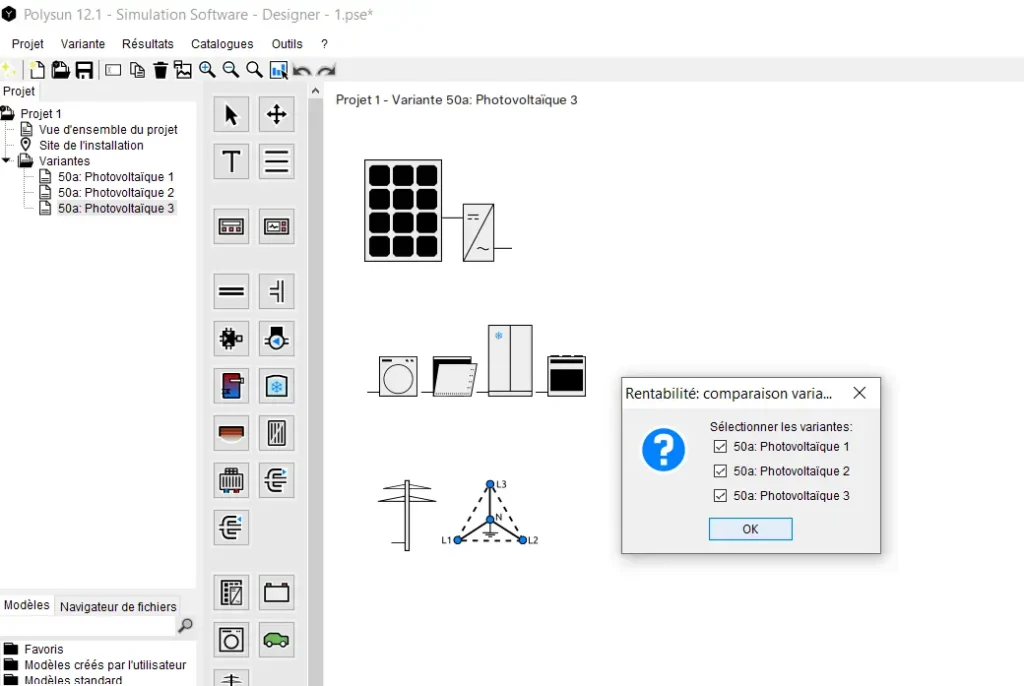The height and width of the screenshot is (686, 1024).
Task: Click the save diskette toolbar icon
Action: click(84, 70)
